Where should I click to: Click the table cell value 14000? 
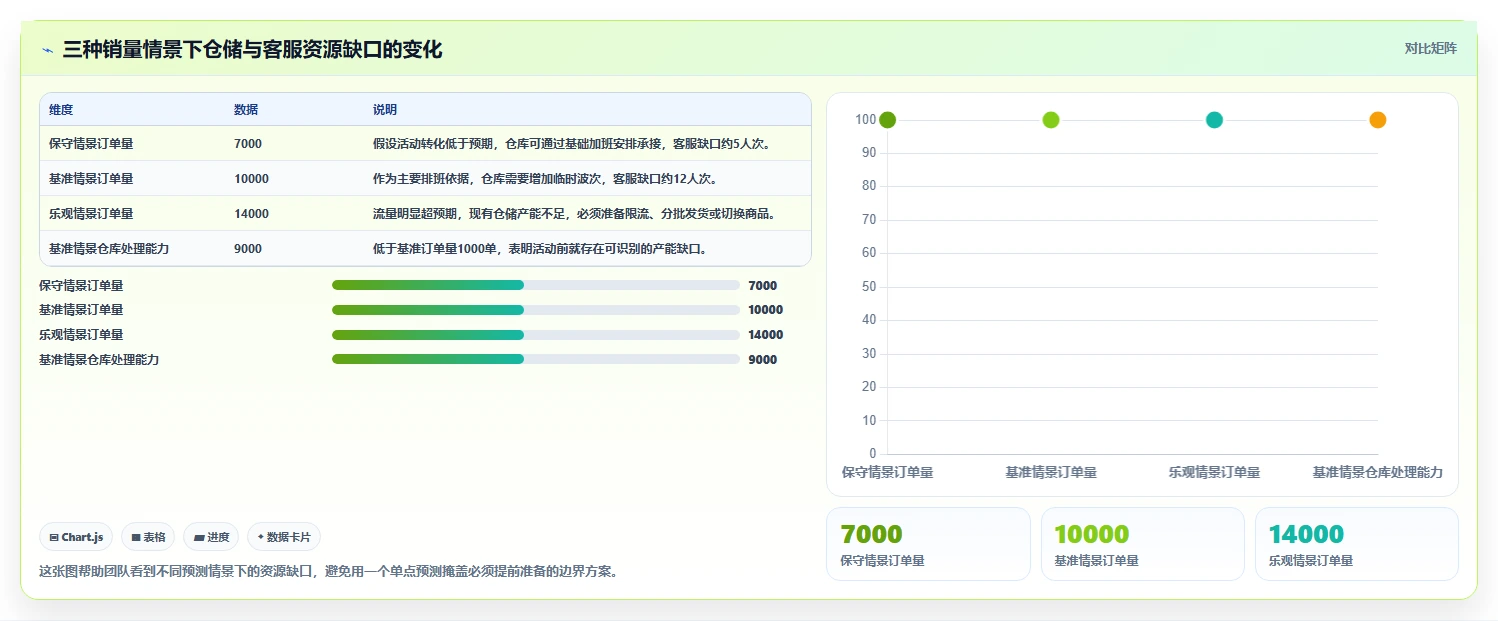pyautogui.click(x=251, y=214)
